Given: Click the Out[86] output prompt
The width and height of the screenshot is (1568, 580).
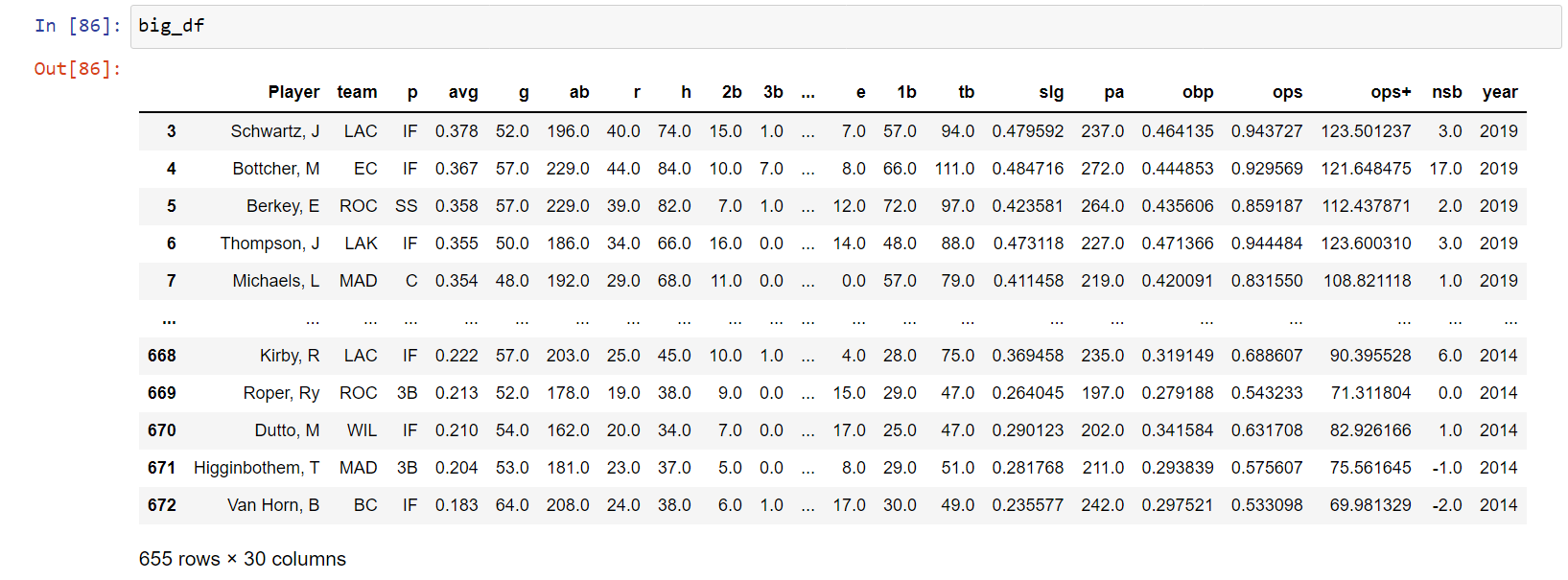Looking at the screenshot, I should coord(78,69).
